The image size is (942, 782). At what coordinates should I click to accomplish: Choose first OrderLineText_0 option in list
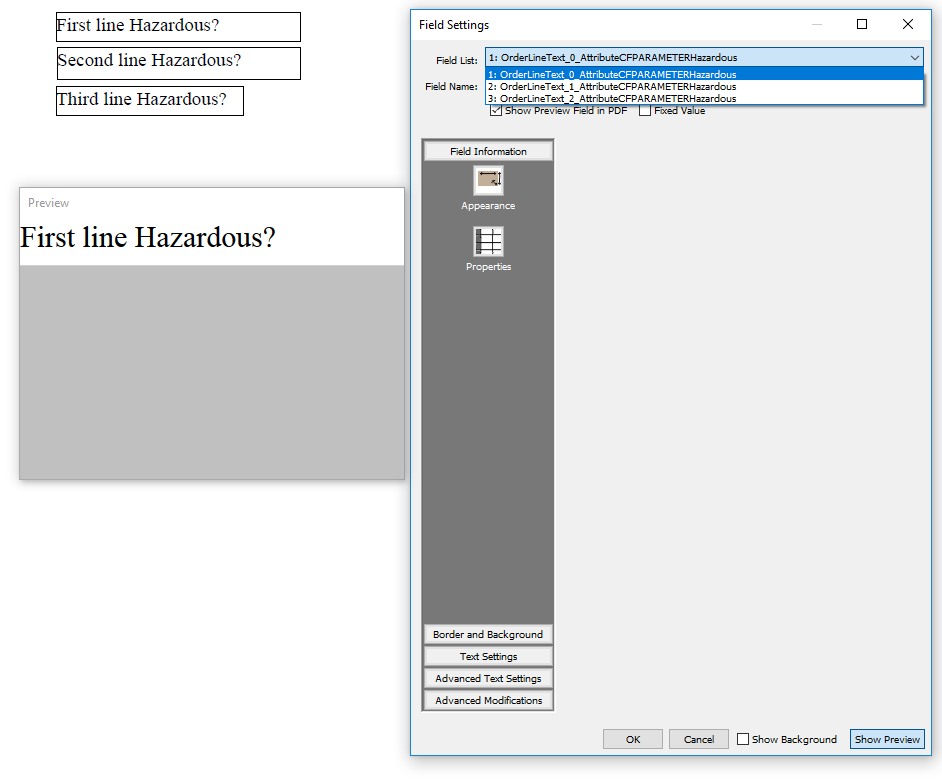pos(618,75)
